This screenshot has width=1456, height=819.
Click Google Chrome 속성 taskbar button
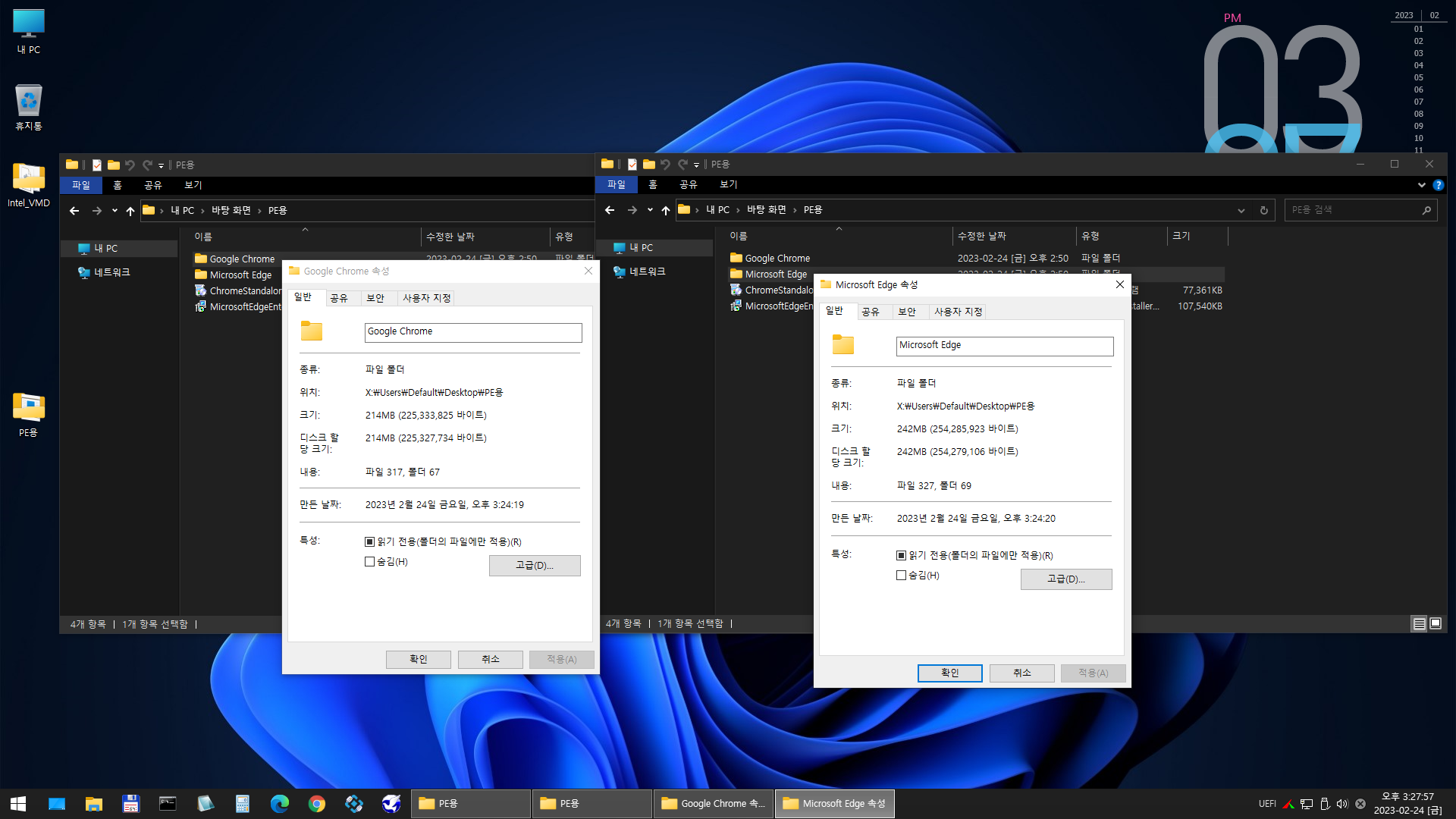click(x=714, y=804)
